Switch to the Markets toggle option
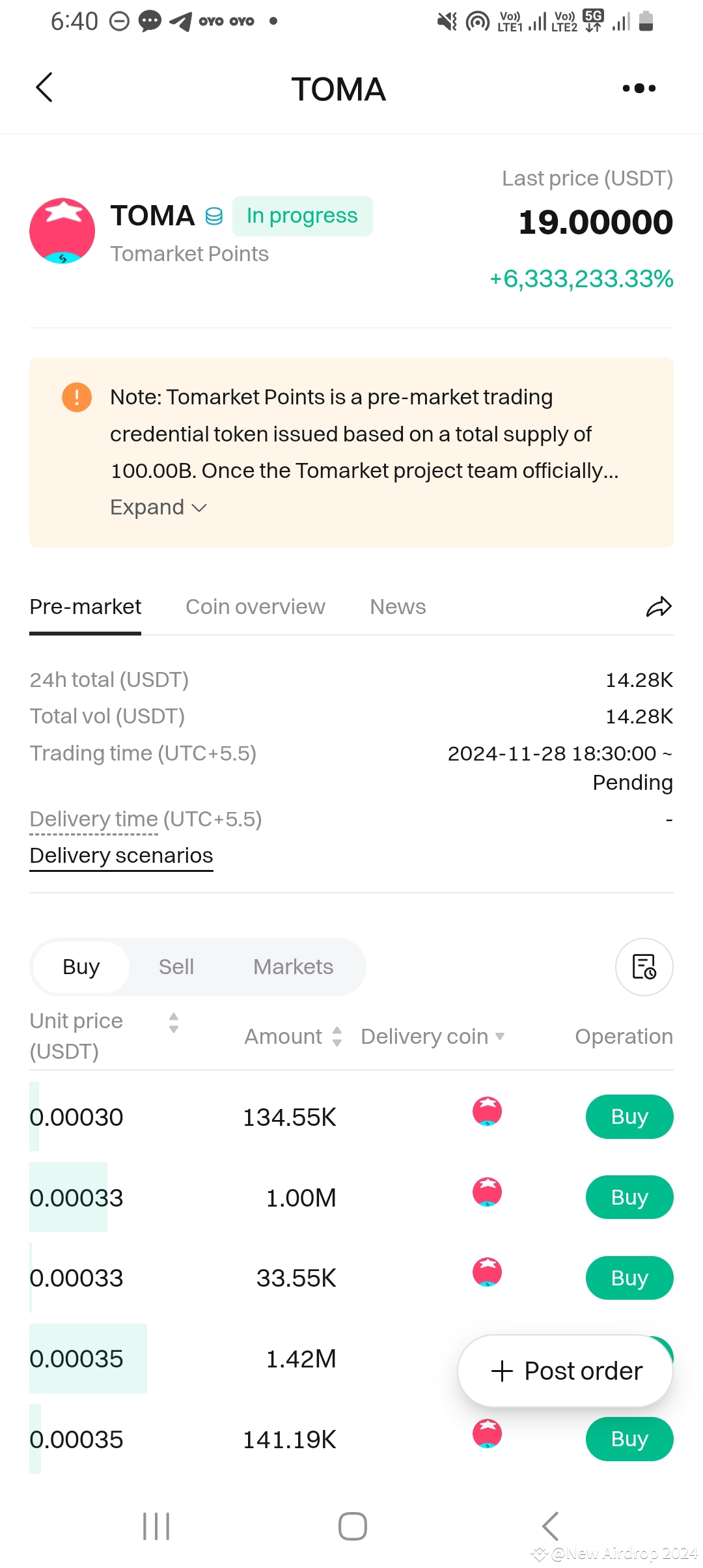Screen dimensions: 703x1568 (x=293, y=967)
